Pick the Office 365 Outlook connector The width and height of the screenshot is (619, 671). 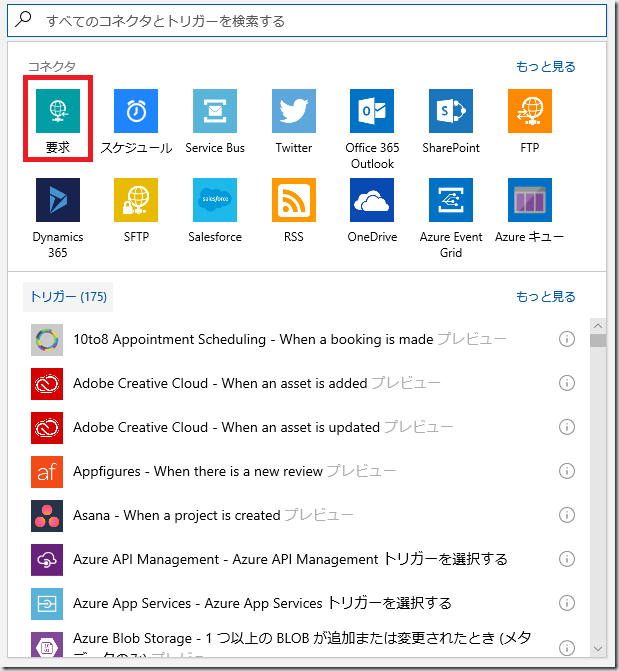[x=372, y=111]
